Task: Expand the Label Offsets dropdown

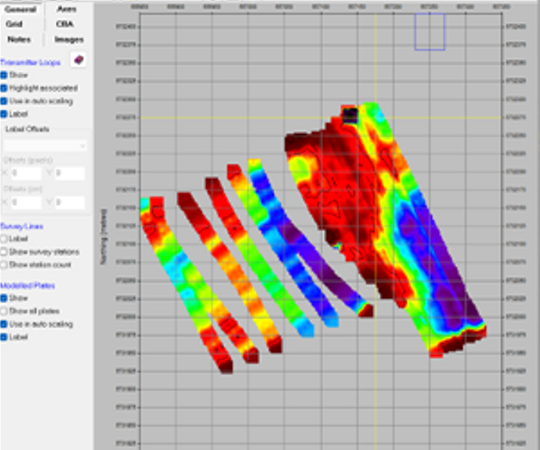Action: click(45, 146)
